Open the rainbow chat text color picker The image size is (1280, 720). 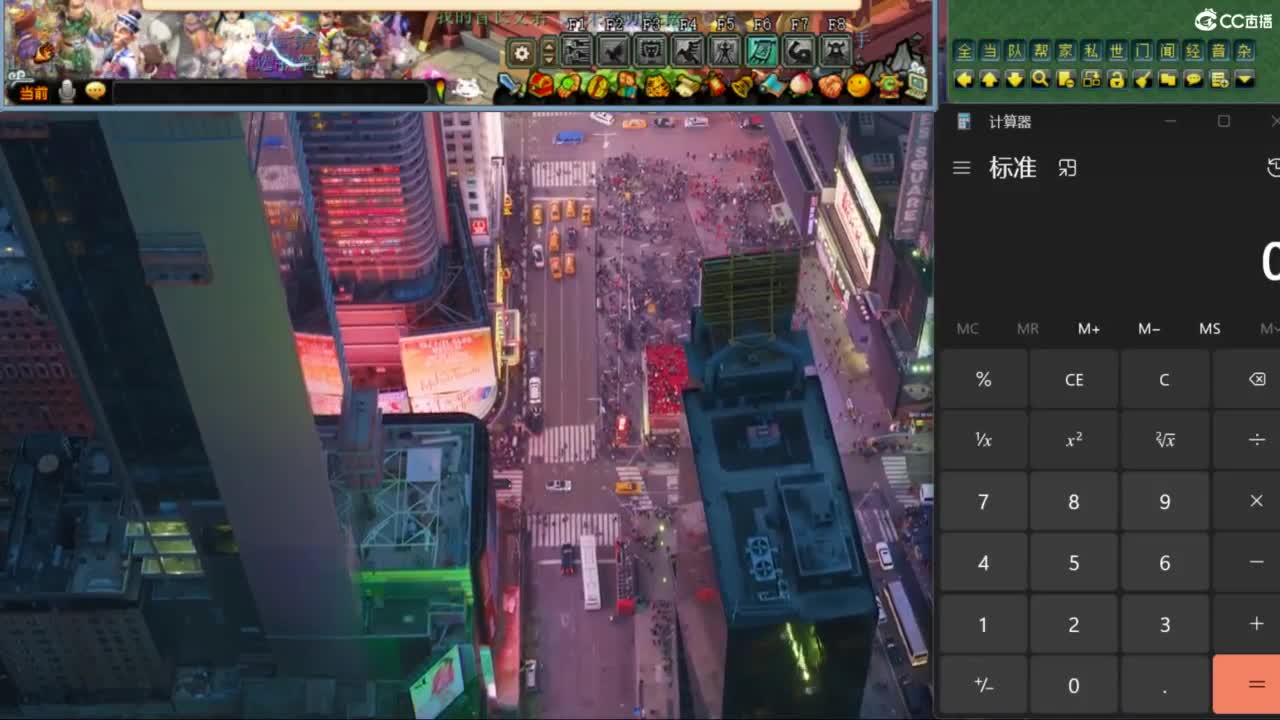pyautogui.click(x=440, y=92)
